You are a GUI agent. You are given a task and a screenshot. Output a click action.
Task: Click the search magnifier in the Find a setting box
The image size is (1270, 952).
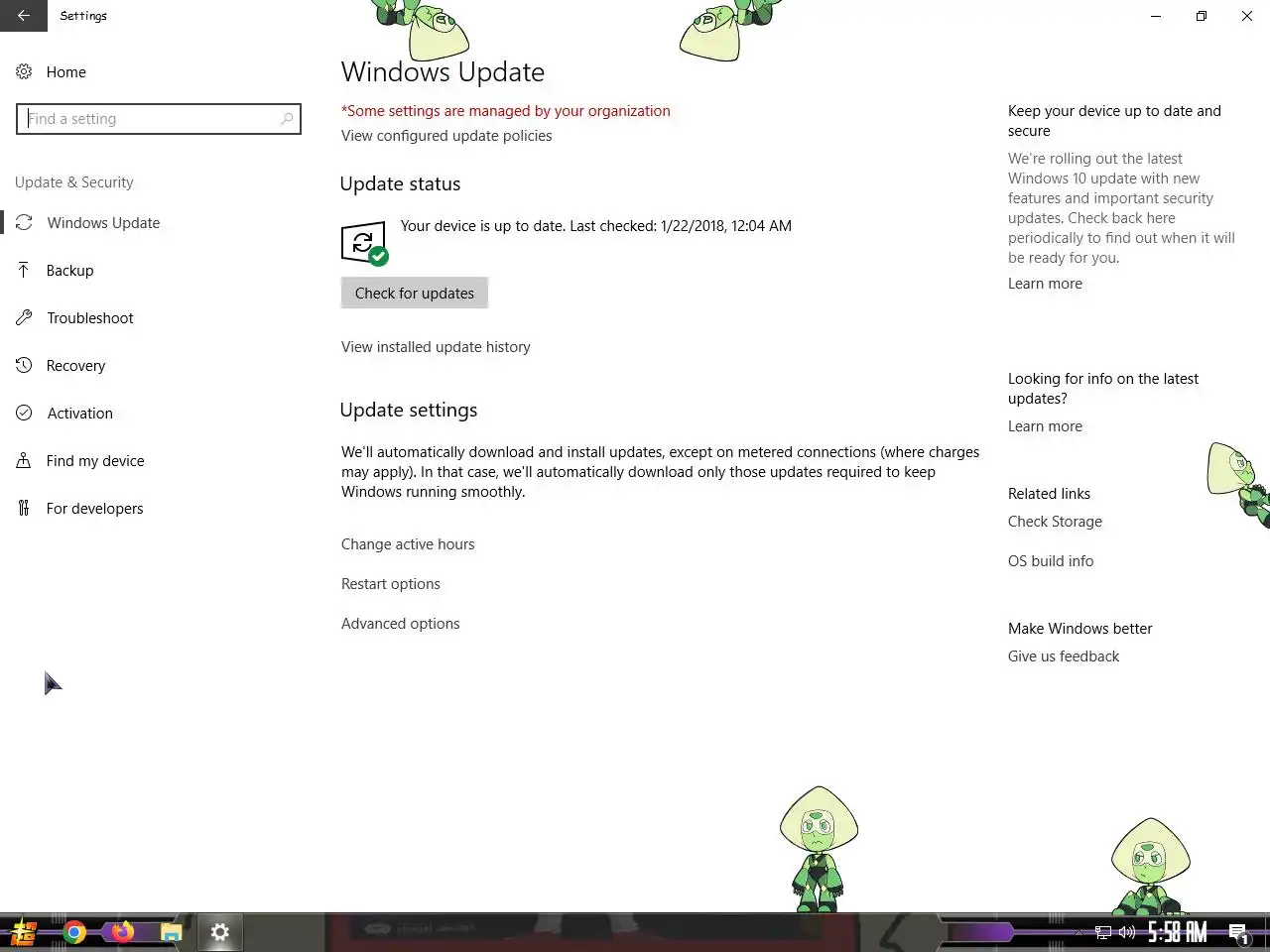(x=287, y=119)
